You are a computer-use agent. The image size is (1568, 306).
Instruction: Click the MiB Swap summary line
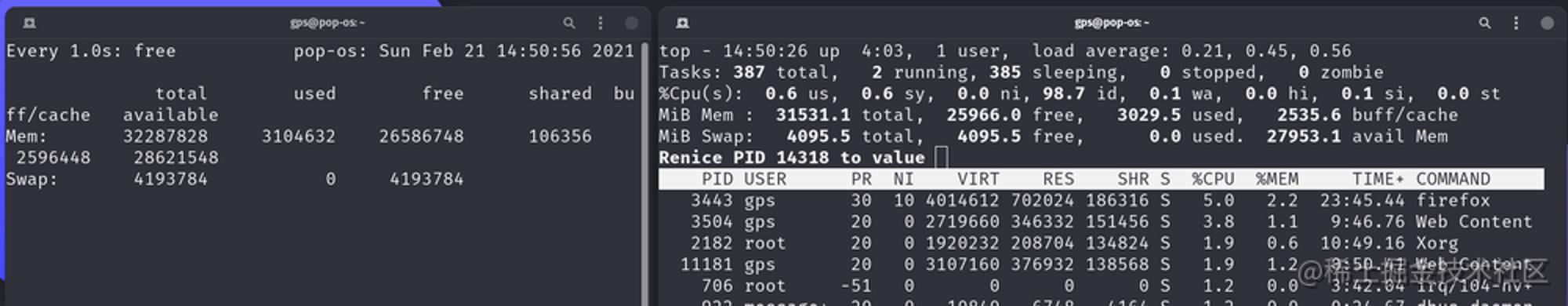(1053, 137)
